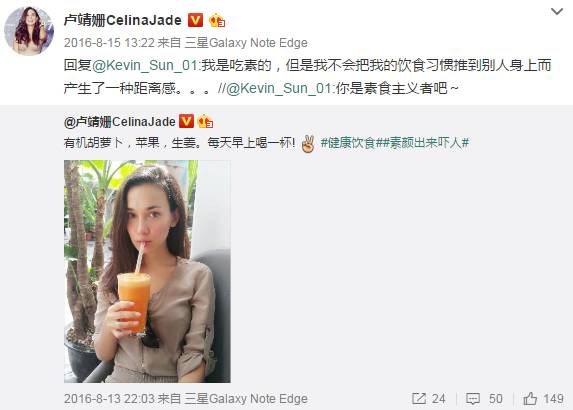
Task: Open @卢靖姗CelinaJade in the reposted post
Action: (x=119, y=122)
